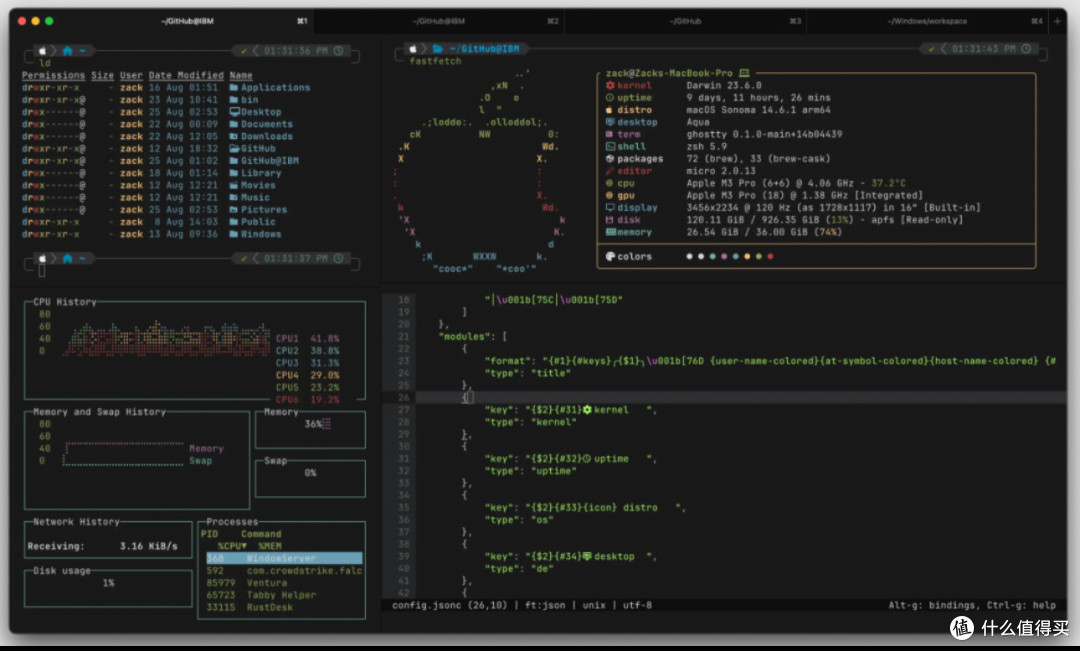This screenshot has width=1080, height=651.
Task: Click the %CPU sort header in Processes
Action: [x=232, y=546]
